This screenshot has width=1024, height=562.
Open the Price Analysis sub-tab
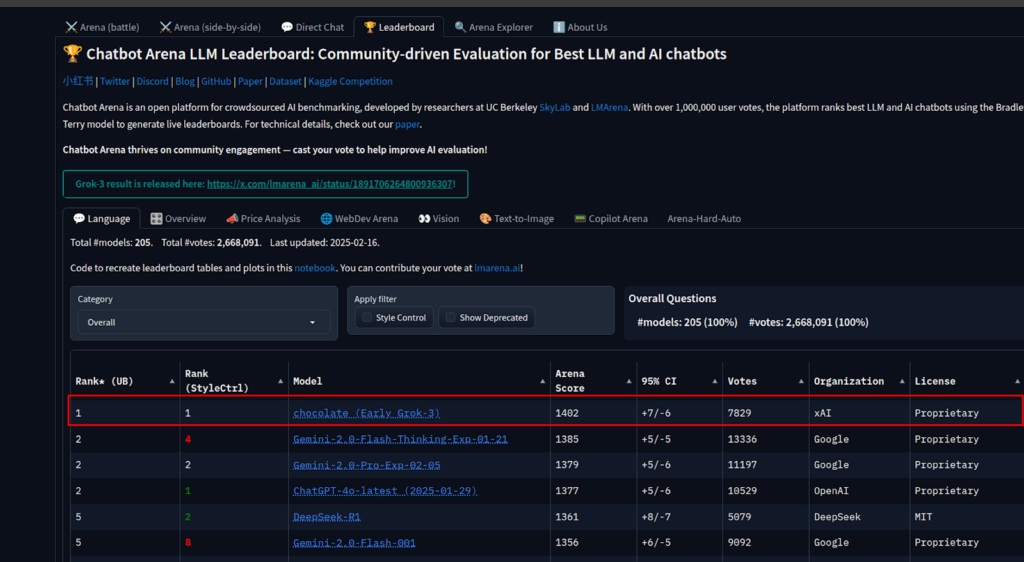[x=263, y=219]
